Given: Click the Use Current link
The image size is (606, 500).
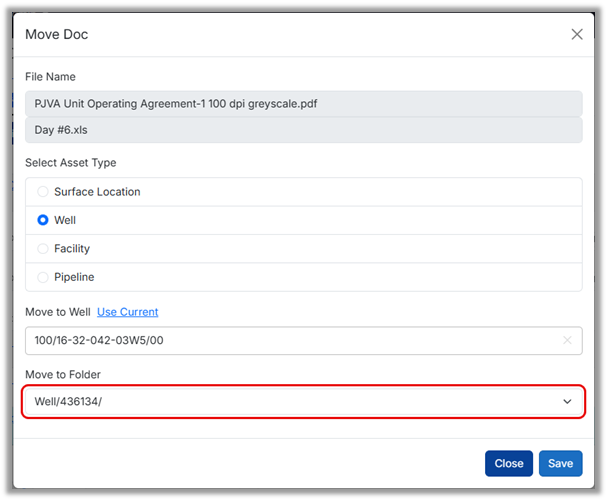Looking at the screenshot, I should click(x=127, y=312).
